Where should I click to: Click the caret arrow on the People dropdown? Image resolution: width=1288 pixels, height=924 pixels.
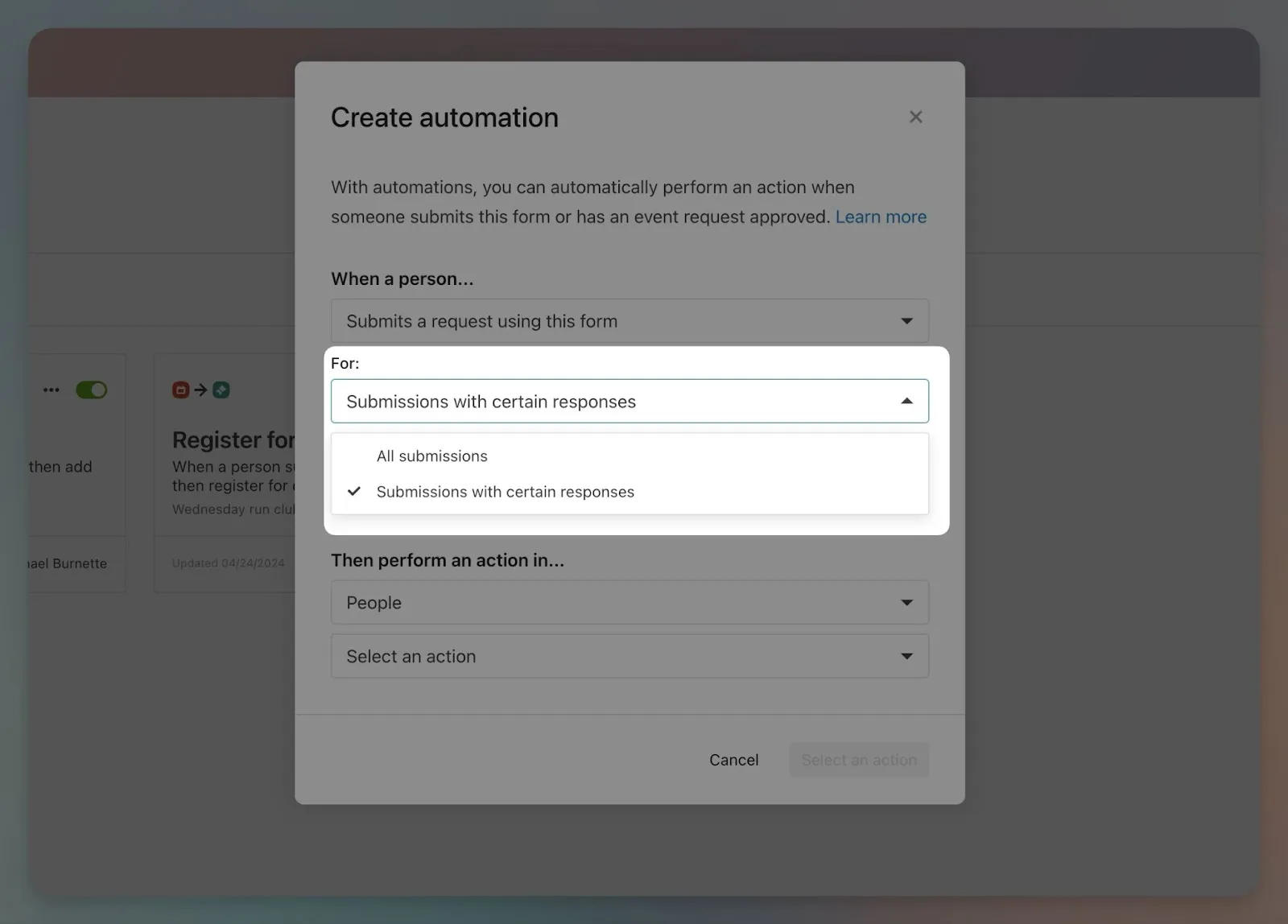click(x=906, y=603)
